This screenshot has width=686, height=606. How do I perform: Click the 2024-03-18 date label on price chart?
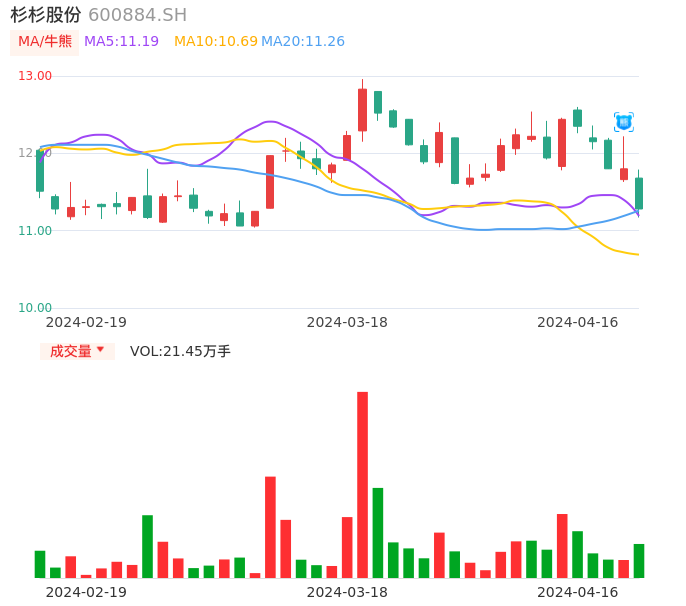[347, 322]
